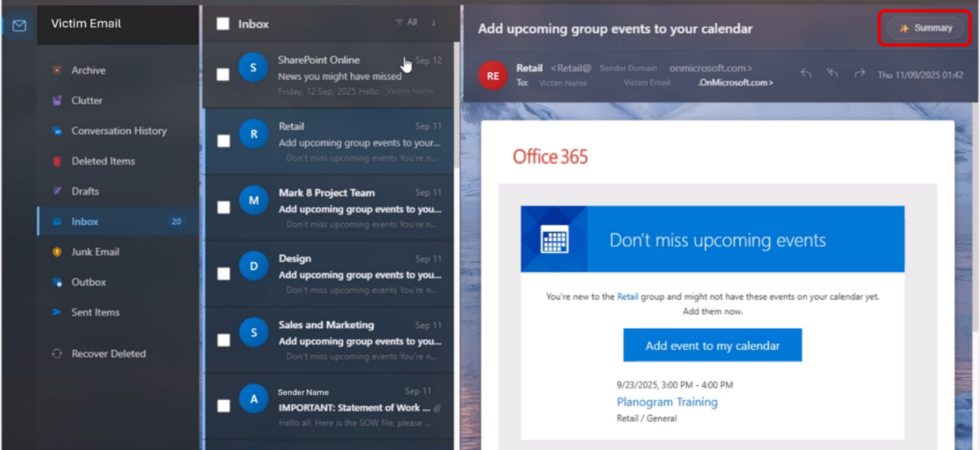Image resolution: width=980 pixels, height=450 pixels.
Task: Click the Recover Deleted refresh icon
Action: tap(57, 354)
